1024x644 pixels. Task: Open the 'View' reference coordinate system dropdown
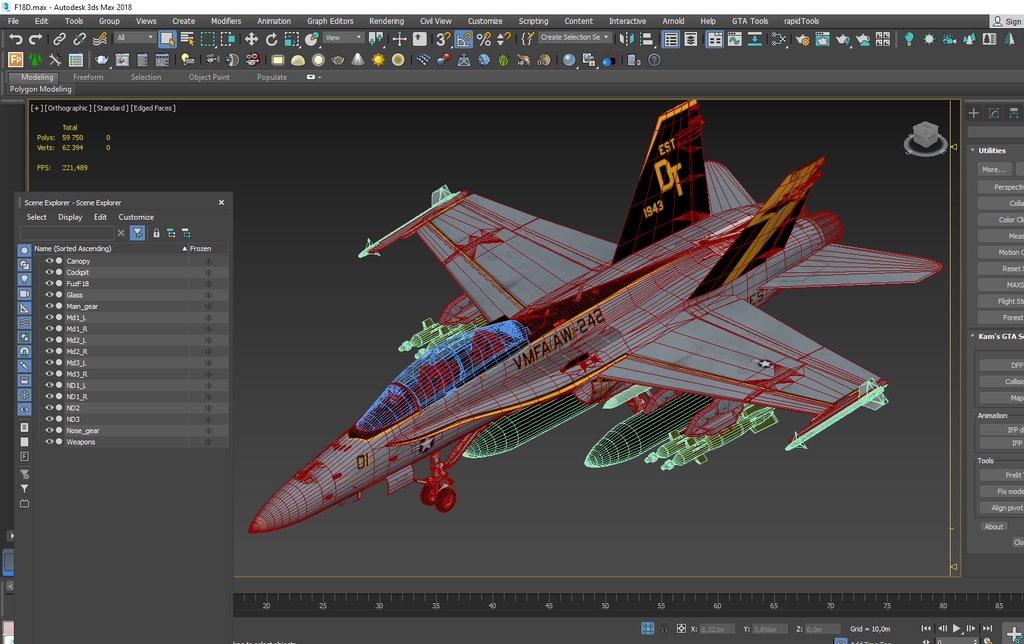point(344,39)
